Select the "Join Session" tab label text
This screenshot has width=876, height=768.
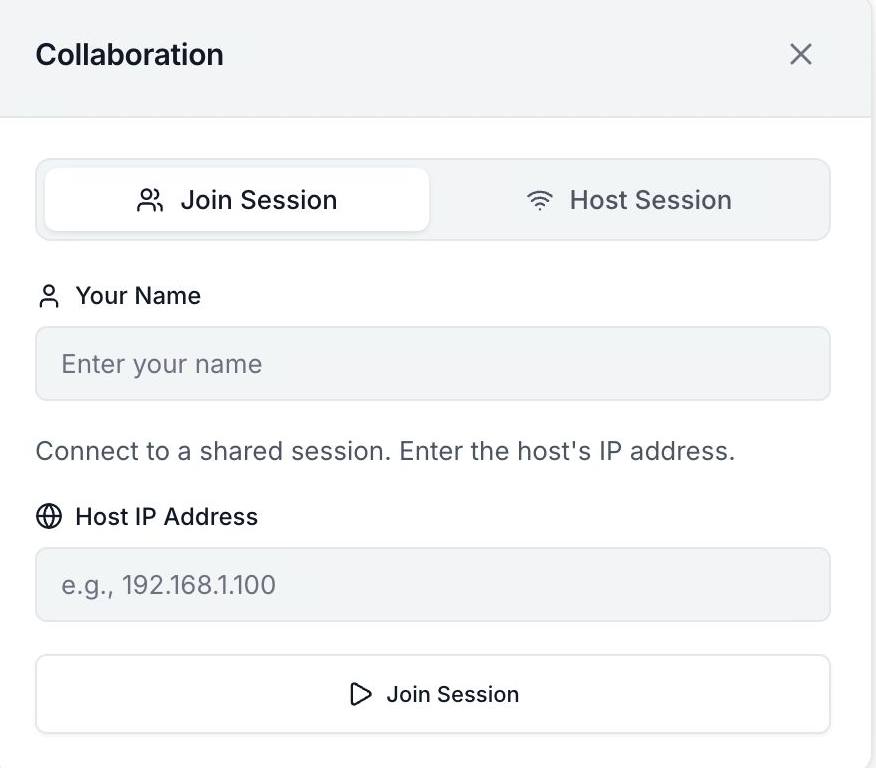(x=258, y=200)
